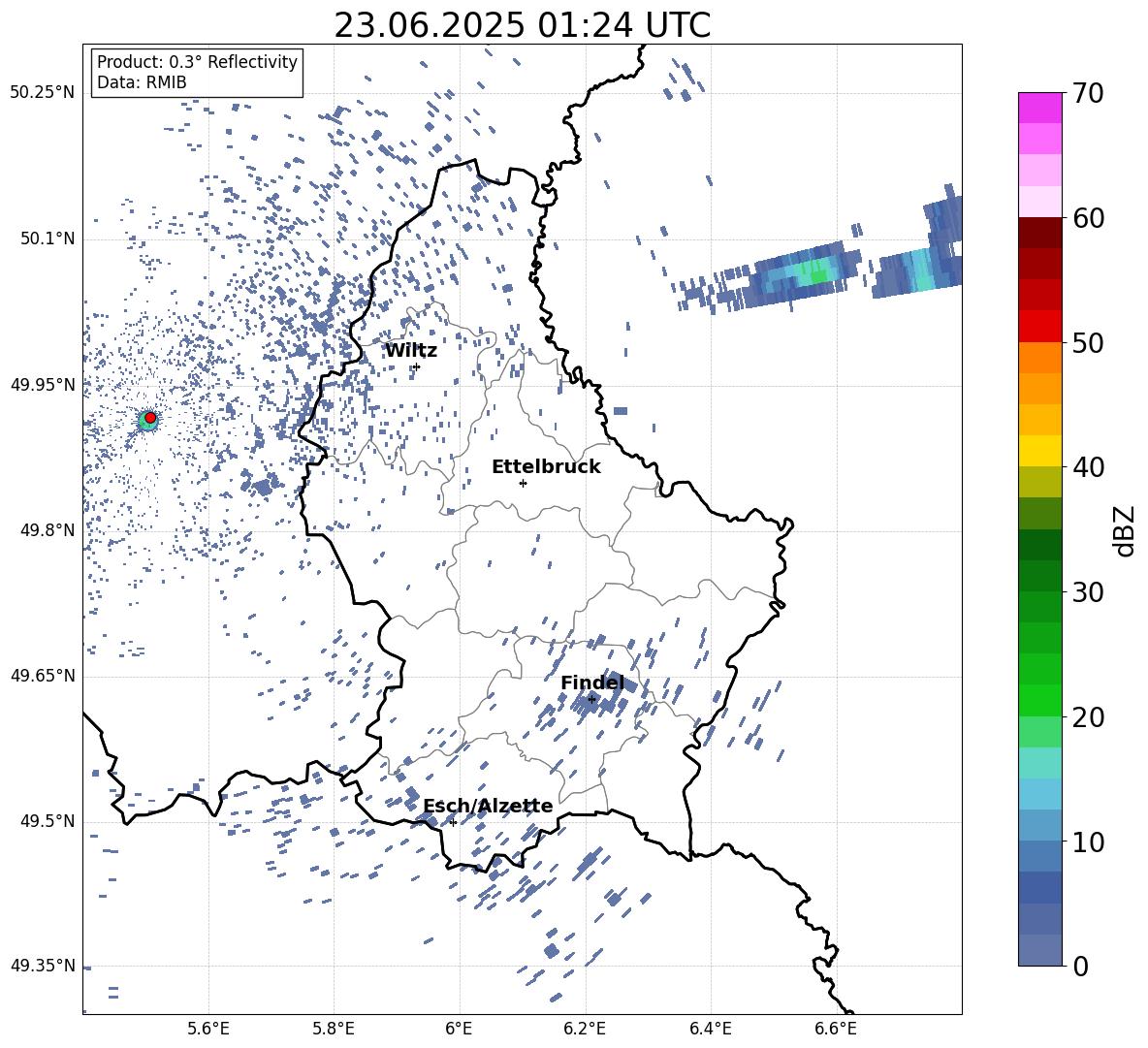Click the cyan echo at the map's east edge
This screenshot has width=1148, height=1048.
(922, 270)
